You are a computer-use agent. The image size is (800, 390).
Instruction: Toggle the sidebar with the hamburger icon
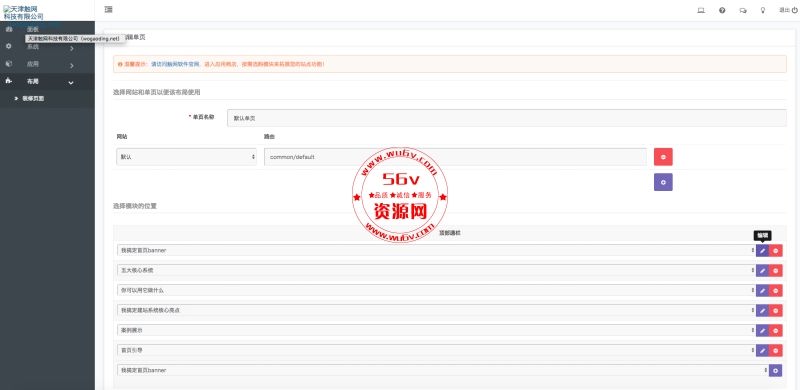click(108, 10)
